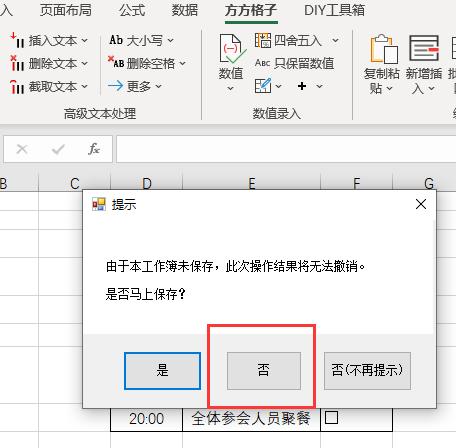Expand the 截取文本 dropdown arrow
This screenshot has height=448, width=456.
84,87
